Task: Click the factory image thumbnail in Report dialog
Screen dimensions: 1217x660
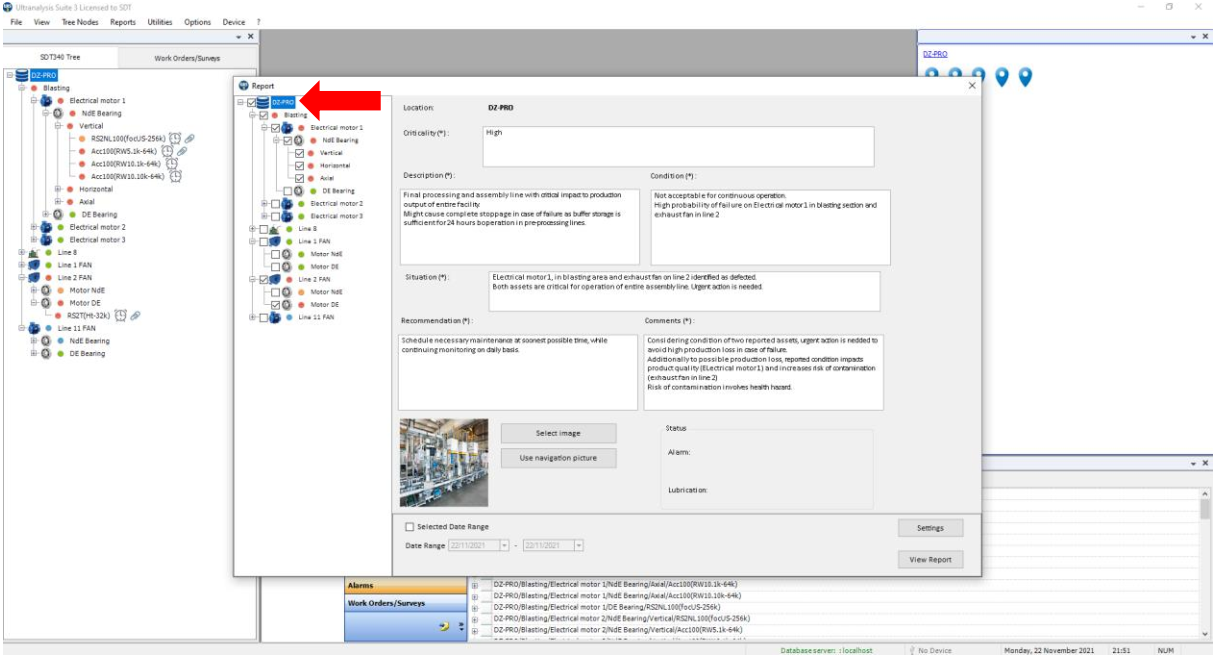Action: click(x=443, y=463)
